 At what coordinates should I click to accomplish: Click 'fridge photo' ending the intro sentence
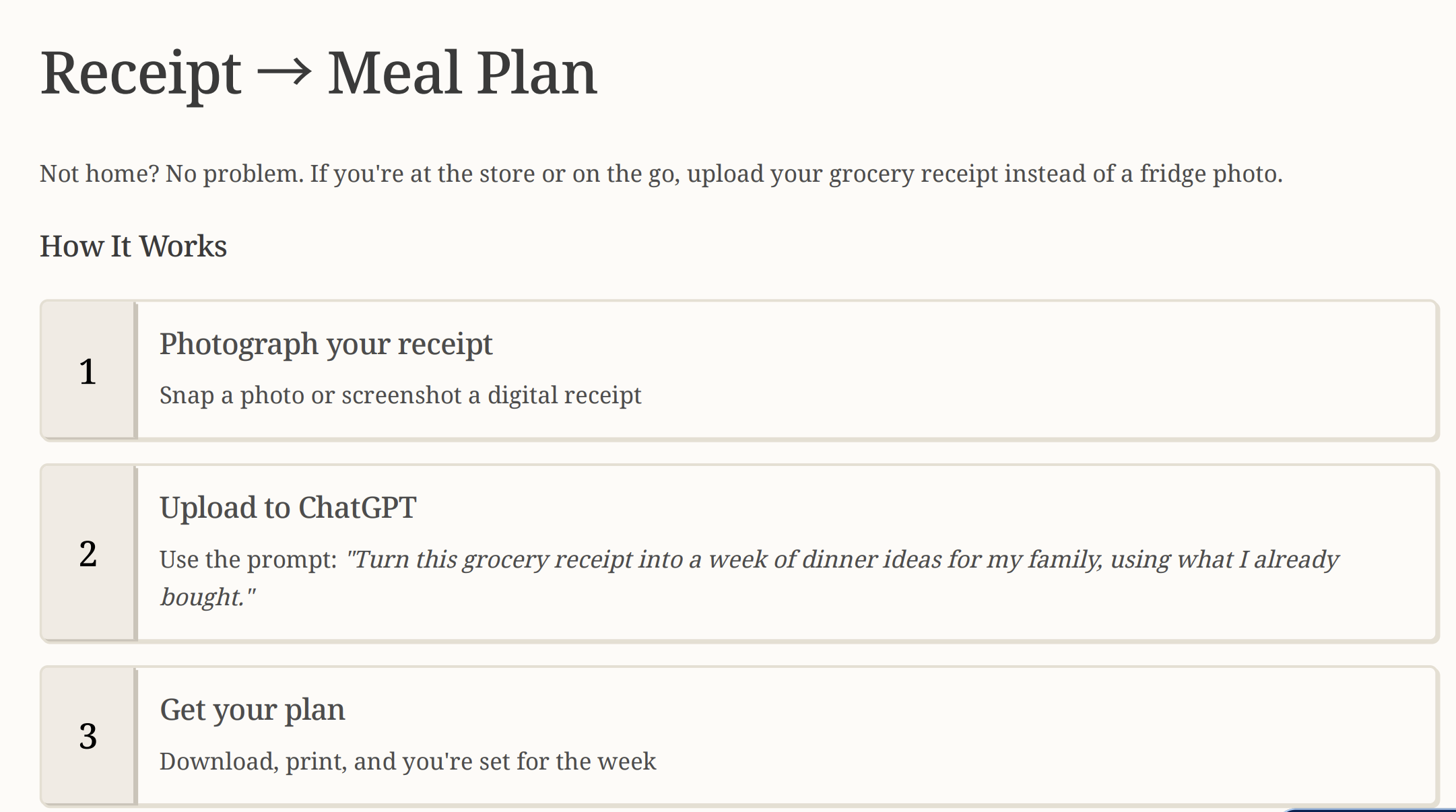click(1211, 174)
